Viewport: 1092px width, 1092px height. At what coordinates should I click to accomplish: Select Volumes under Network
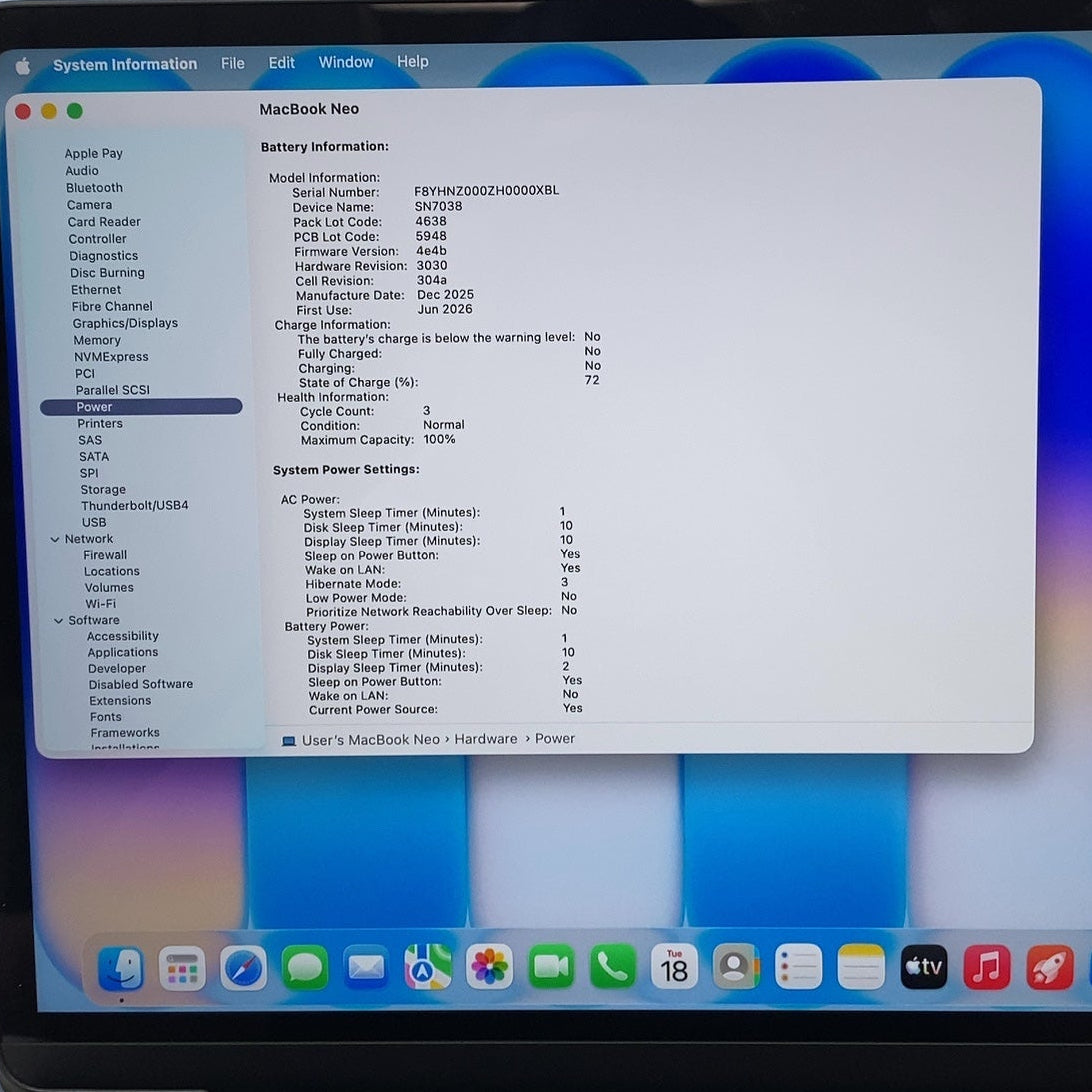click(109, 588)
